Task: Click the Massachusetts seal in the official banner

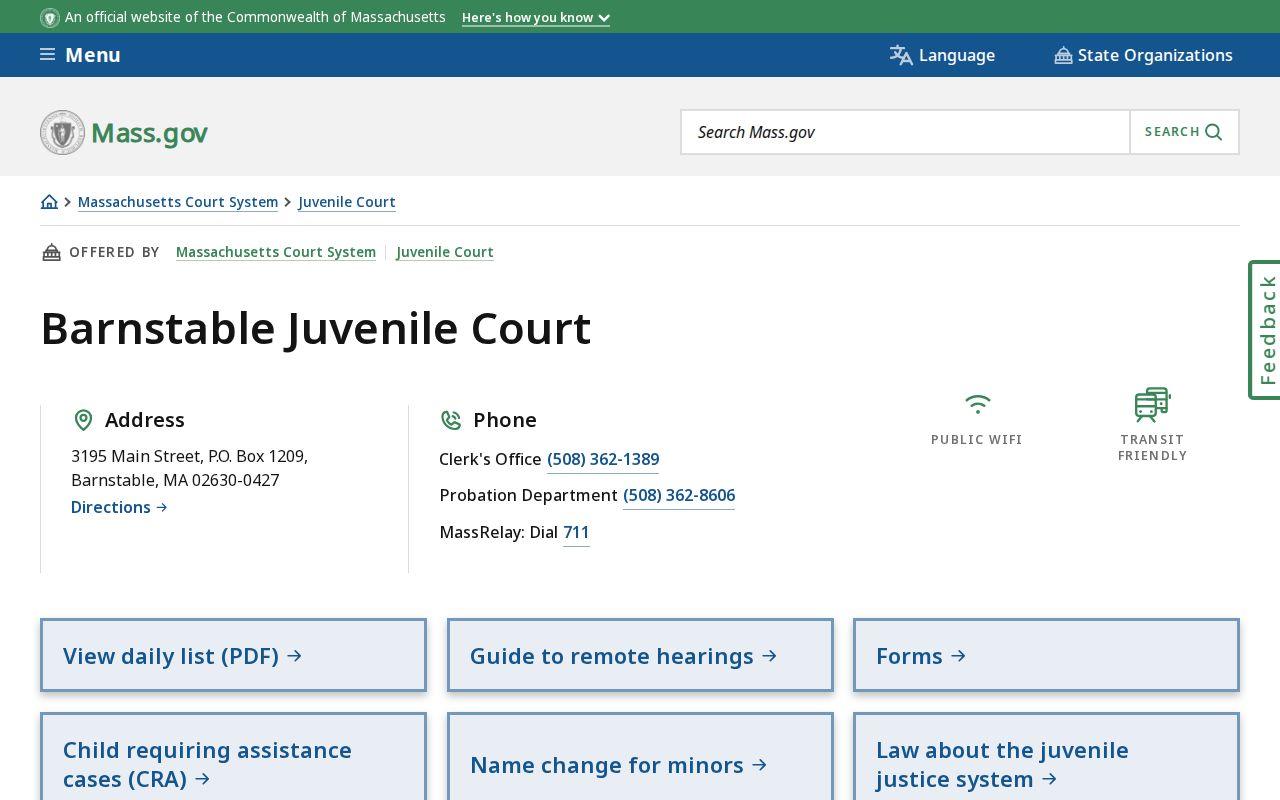Action: 50,17
